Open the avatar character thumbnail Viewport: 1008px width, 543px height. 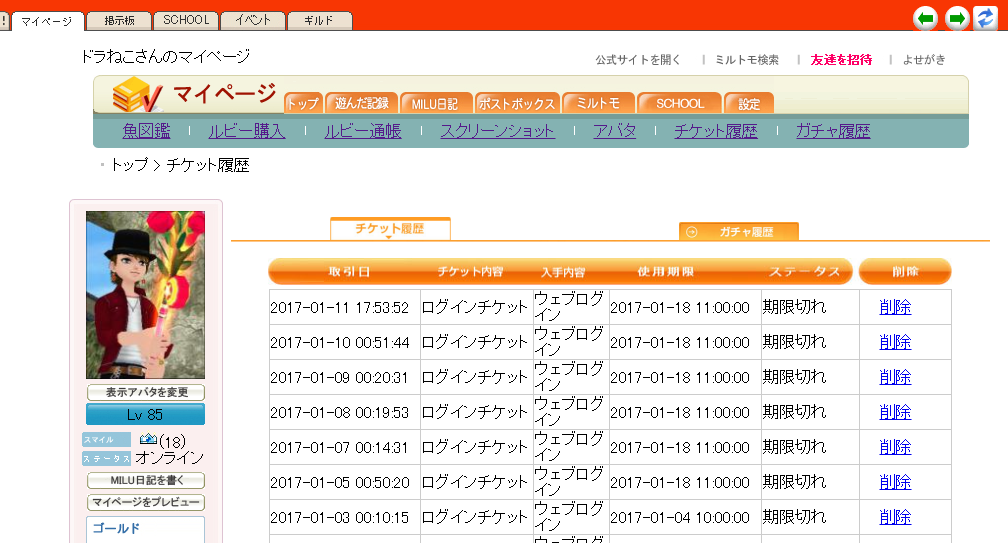[145, 295]
